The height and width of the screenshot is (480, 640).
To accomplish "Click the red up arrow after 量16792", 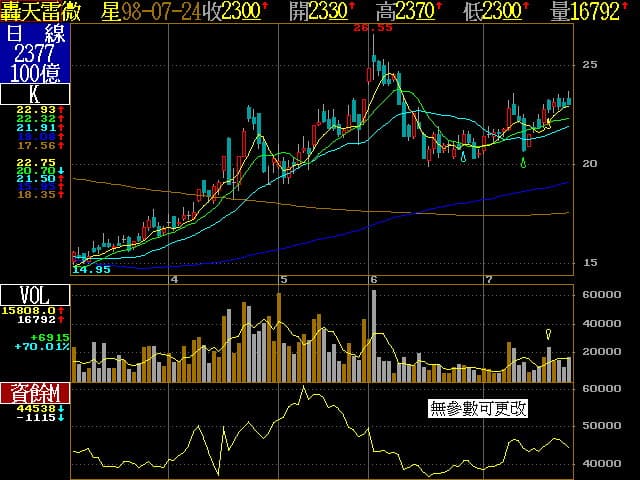I will click(x=631, y=11).
